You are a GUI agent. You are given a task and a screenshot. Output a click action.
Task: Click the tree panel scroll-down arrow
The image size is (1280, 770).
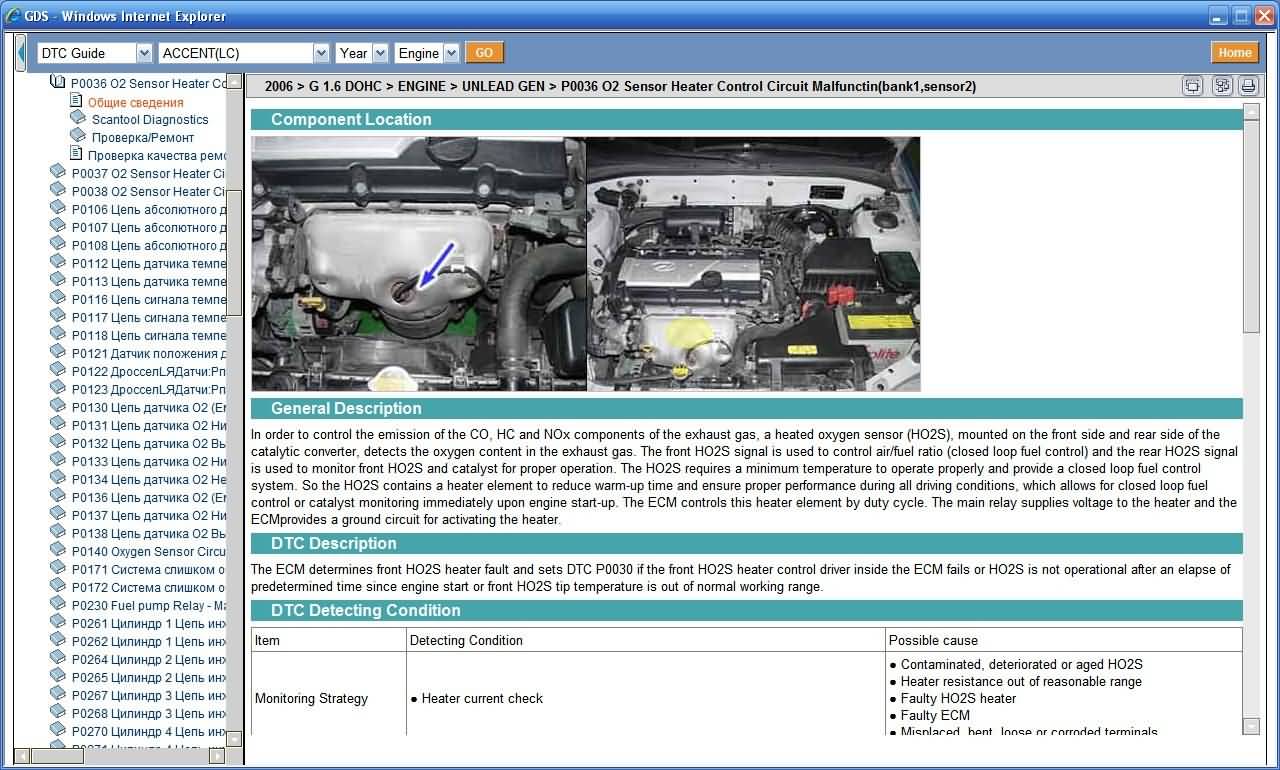(234, 739)
